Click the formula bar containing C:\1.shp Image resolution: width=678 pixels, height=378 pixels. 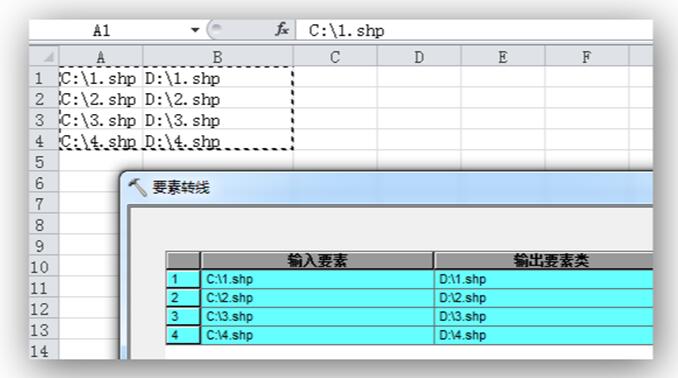(x=474, y=30)
